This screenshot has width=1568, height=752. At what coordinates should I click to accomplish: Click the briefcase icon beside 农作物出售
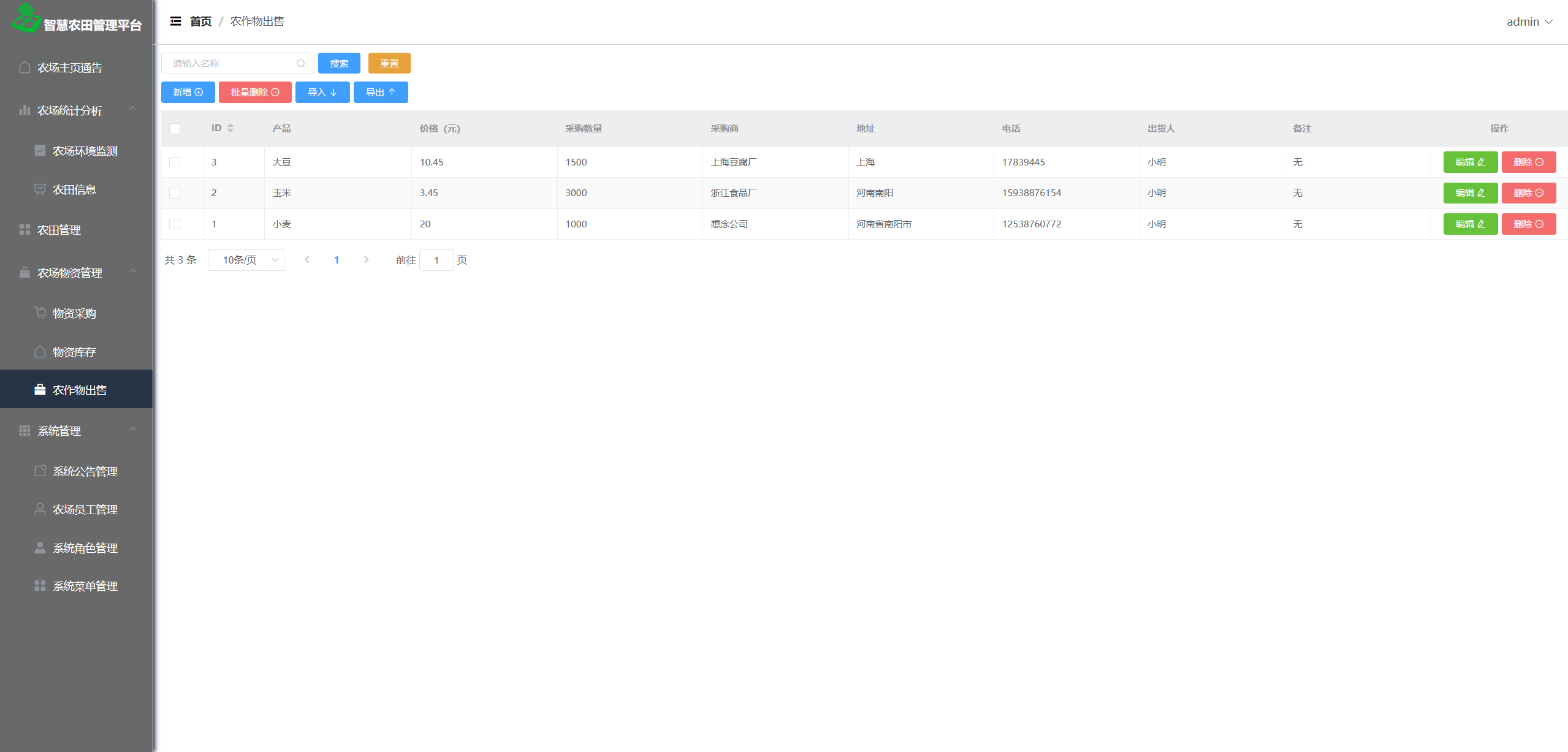pos(40,390)
